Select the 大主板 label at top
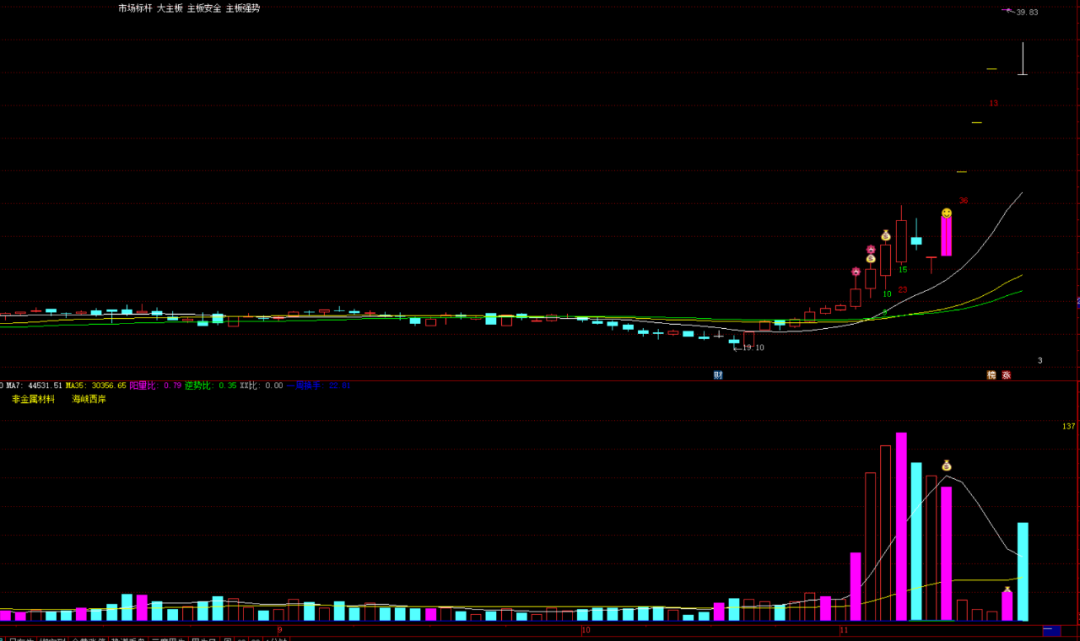The height and width of the screenshot is (641, 1080). (x=169, y=8)
